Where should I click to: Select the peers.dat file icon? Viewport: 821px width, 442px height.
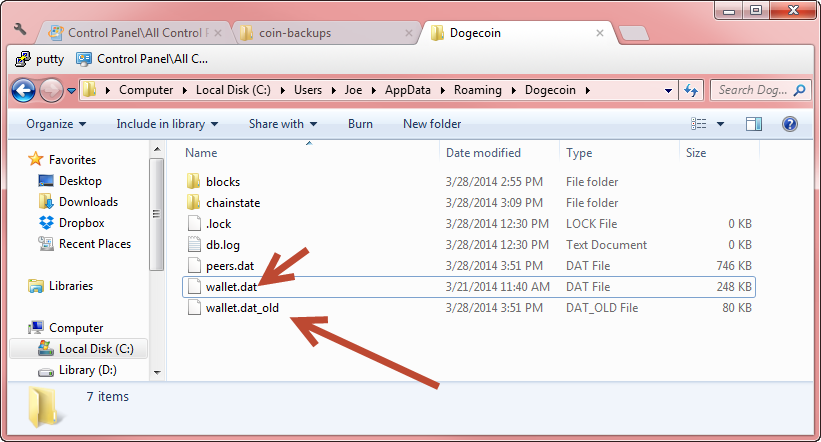coord(194,266)
